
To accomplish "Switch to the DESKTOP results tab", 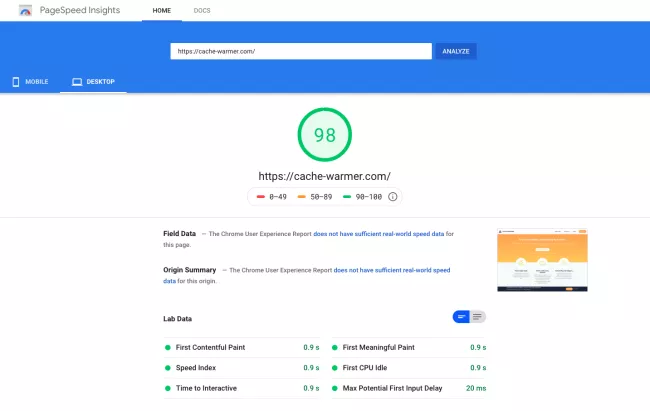I will tap(93, 82).
